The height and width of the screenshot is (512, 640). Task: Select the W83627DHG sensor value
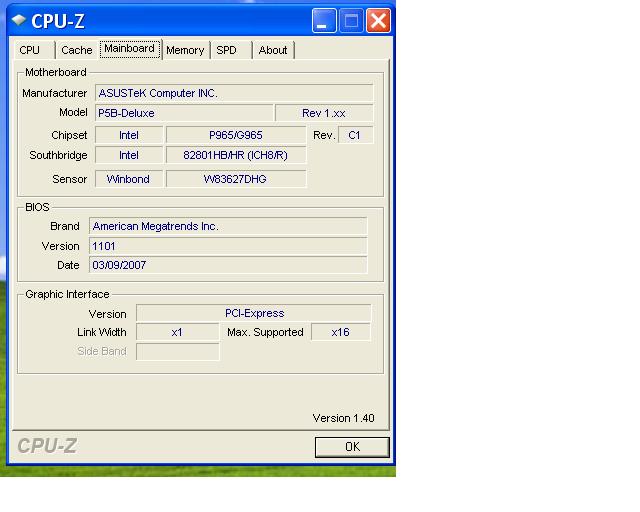236,179
